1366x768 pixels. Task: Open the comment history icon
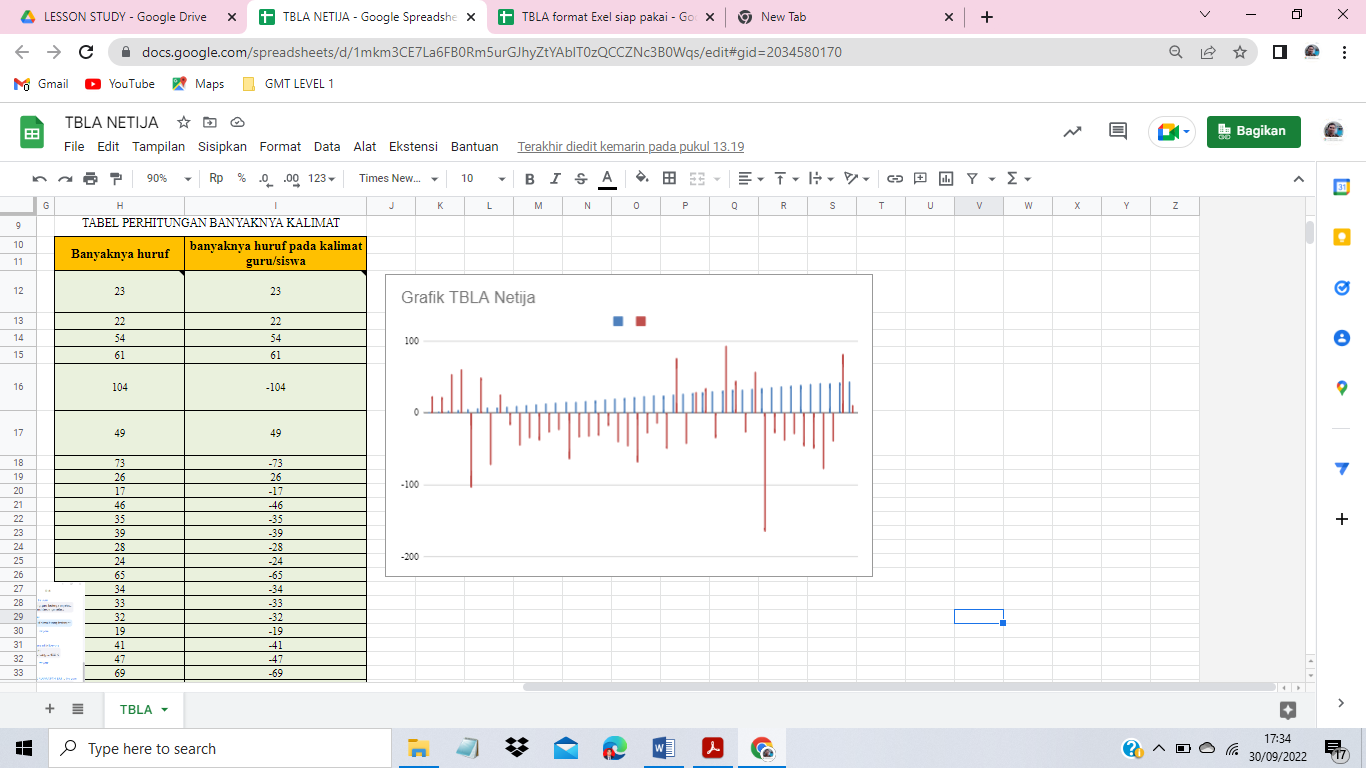[x=1118, y=132]
